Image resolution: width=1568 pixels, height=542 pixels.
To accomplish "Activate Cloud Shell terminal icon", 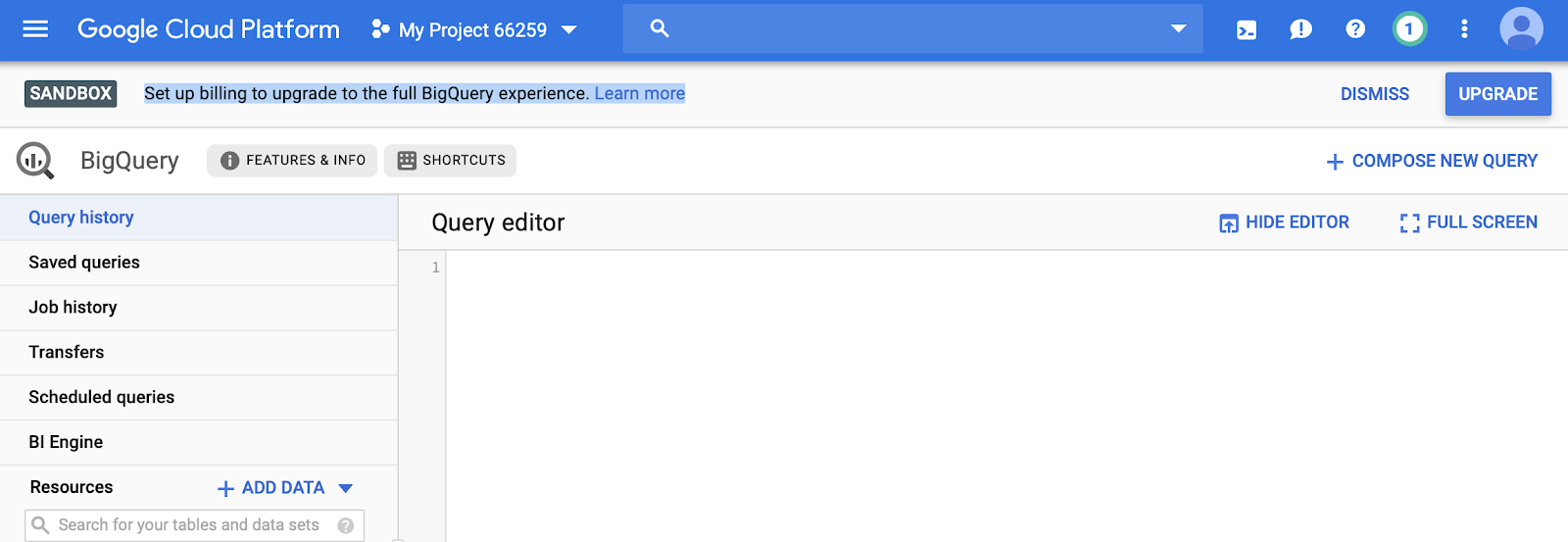I will 1247,29.
